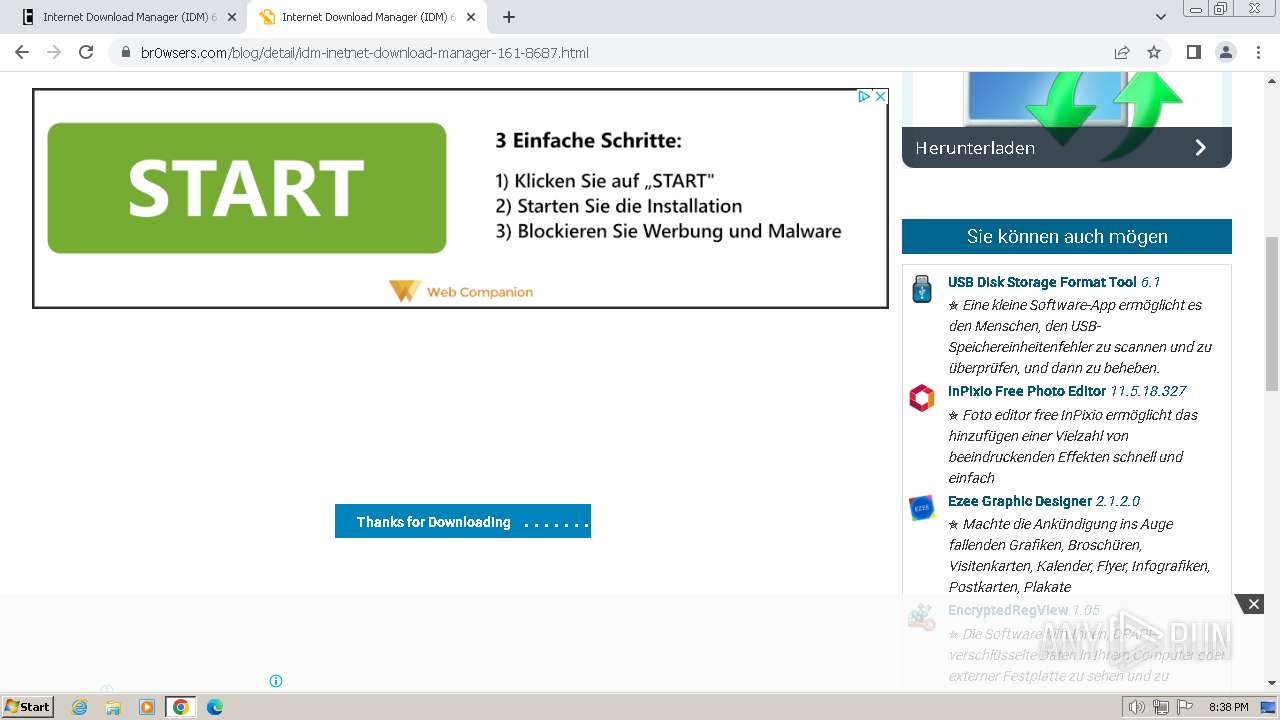Click the 8:38 PM clock
Image resolution: width=1280 pixels, height=720 pixels.
point(1228,707)
